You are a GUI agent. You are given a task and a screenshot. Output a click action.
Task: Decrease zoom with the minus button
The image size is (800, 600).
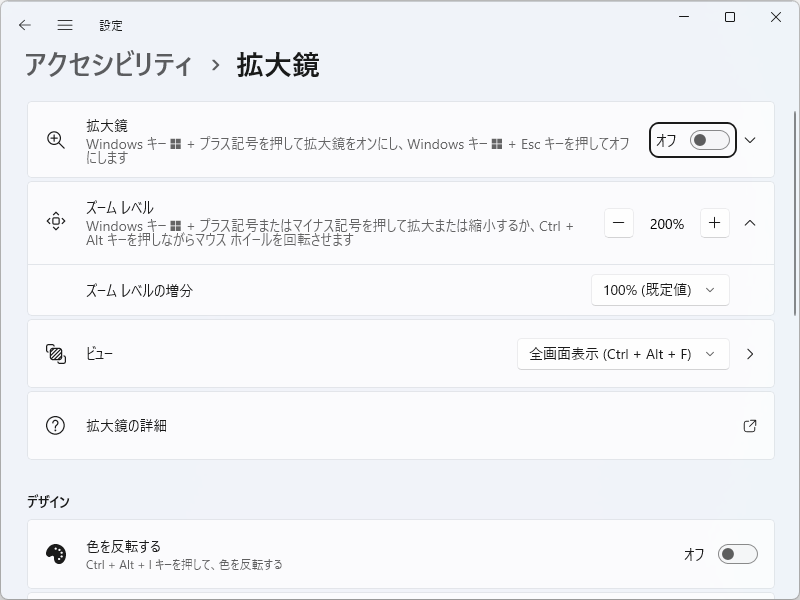tap(618, 223)
